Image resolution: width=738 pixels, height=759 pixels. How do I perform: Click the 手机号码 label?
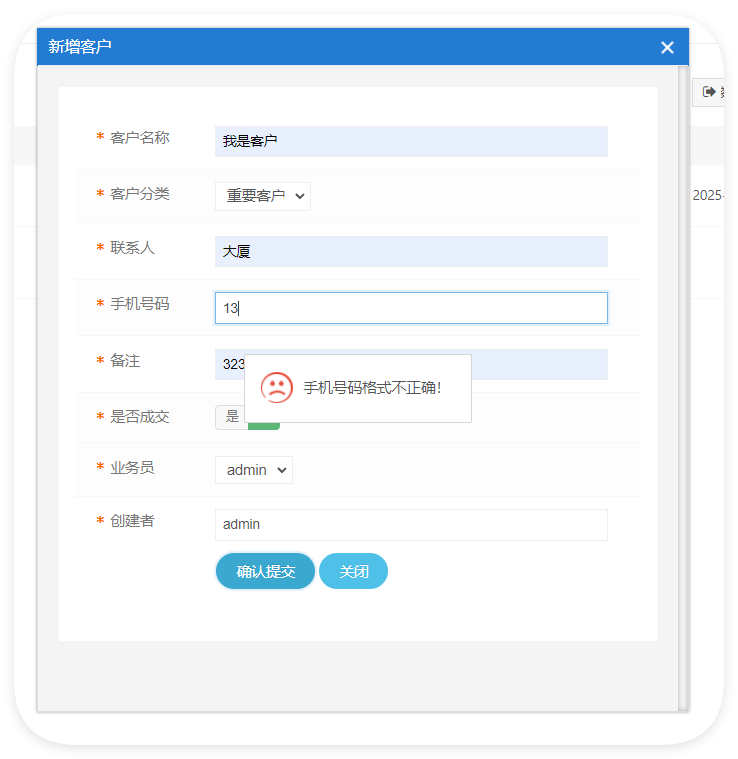139,304
